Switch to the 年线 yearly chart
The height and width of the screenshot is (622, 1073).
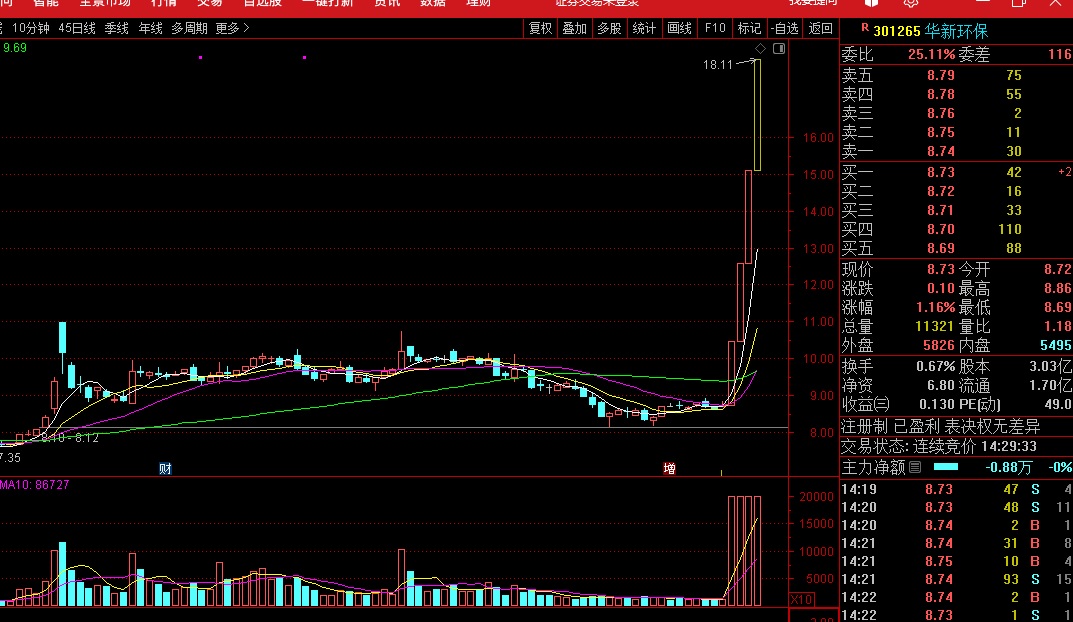(151, 28)
